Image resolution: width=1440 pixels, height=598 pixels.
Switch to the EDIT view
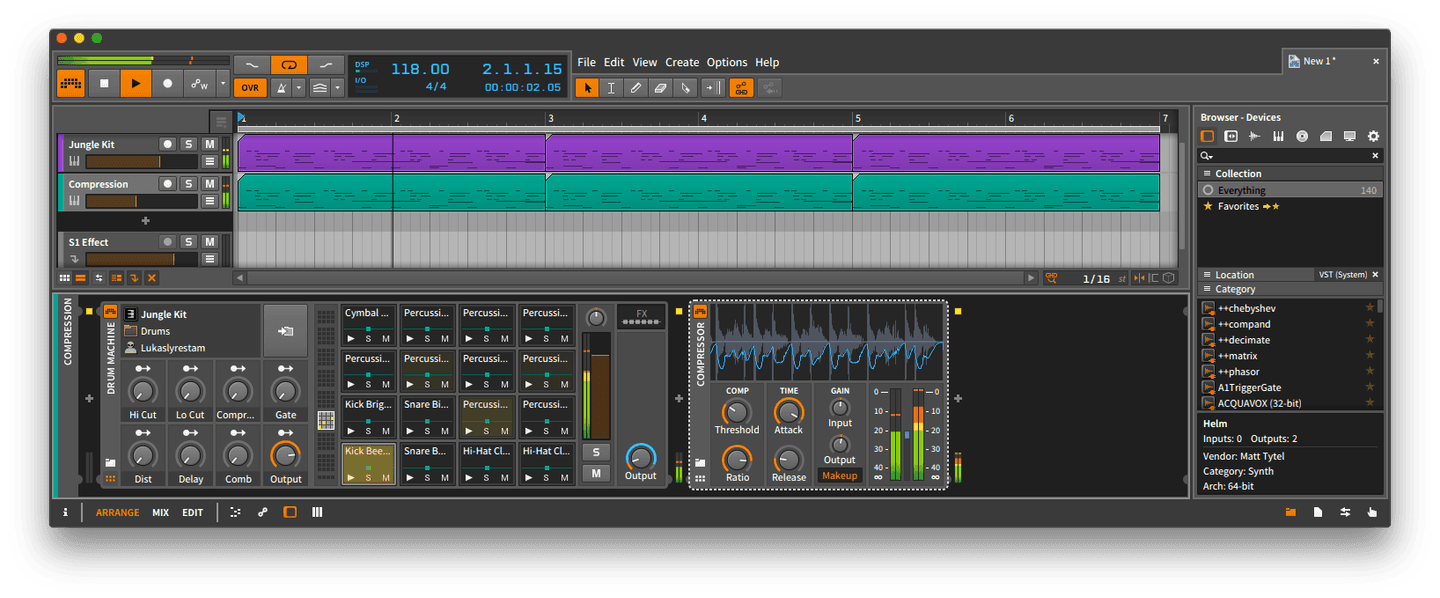click(192, 512)
